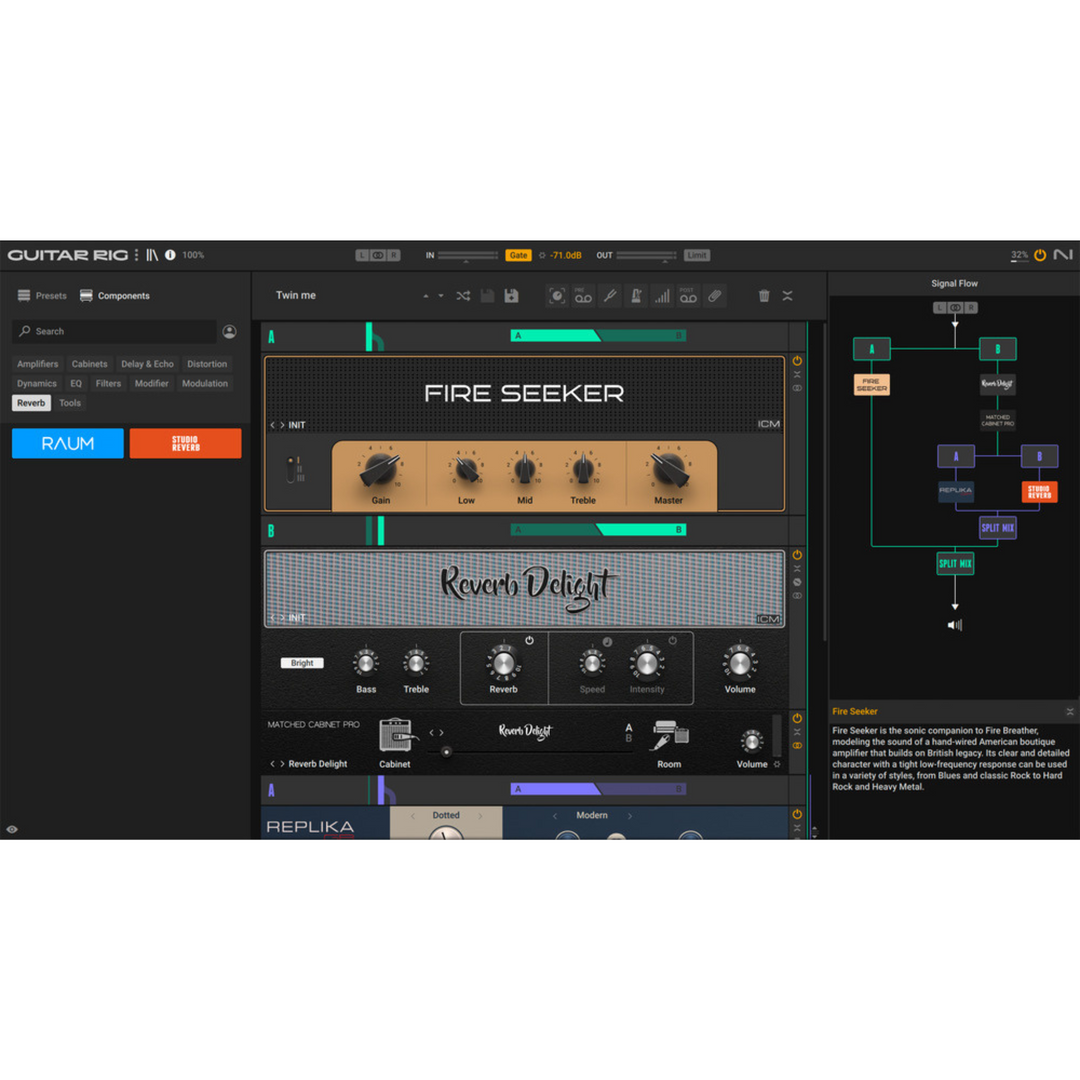
Task: Click previous arrow beside Reverb Delight preset
Action: (x=273, y=764)
